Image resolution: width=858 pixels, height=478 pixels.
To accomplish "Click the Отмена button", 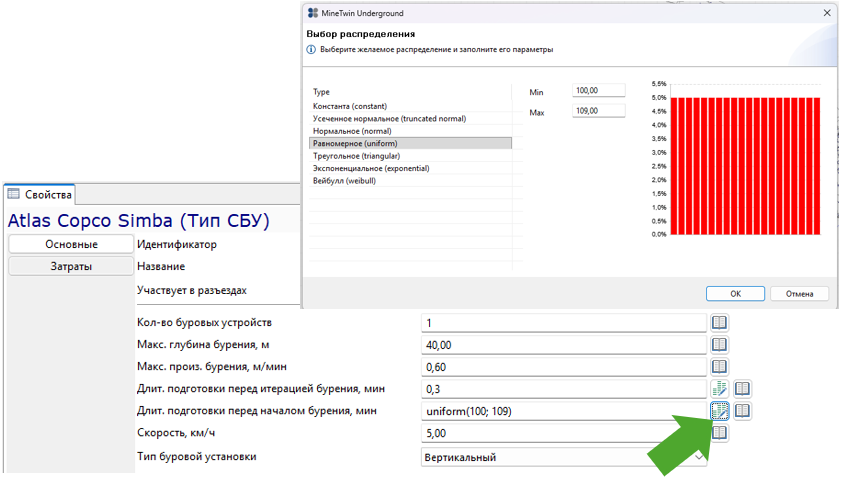I will pos(799,294).
